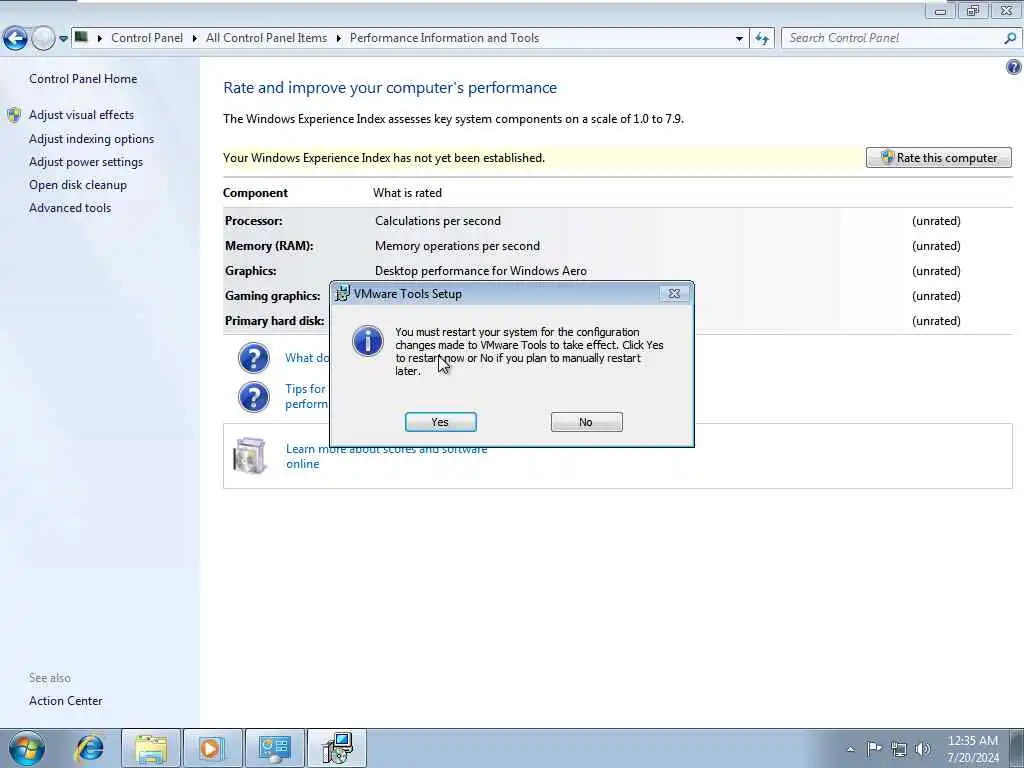The image size is (1024, 768).
Task: Open the Windows Start menu
Action: 27,748
